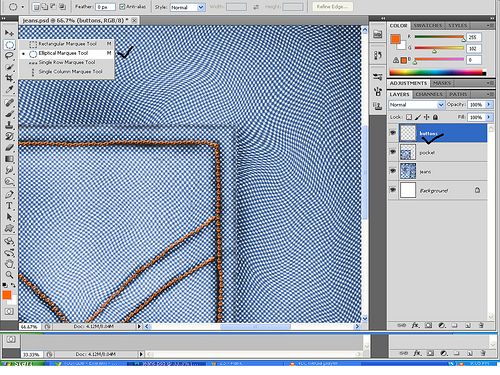The width and height of the screenshot is (500, 375).
Task: Pick a color from the spectrum ramp
Action: pyautogui.click(x=438, y=72)
